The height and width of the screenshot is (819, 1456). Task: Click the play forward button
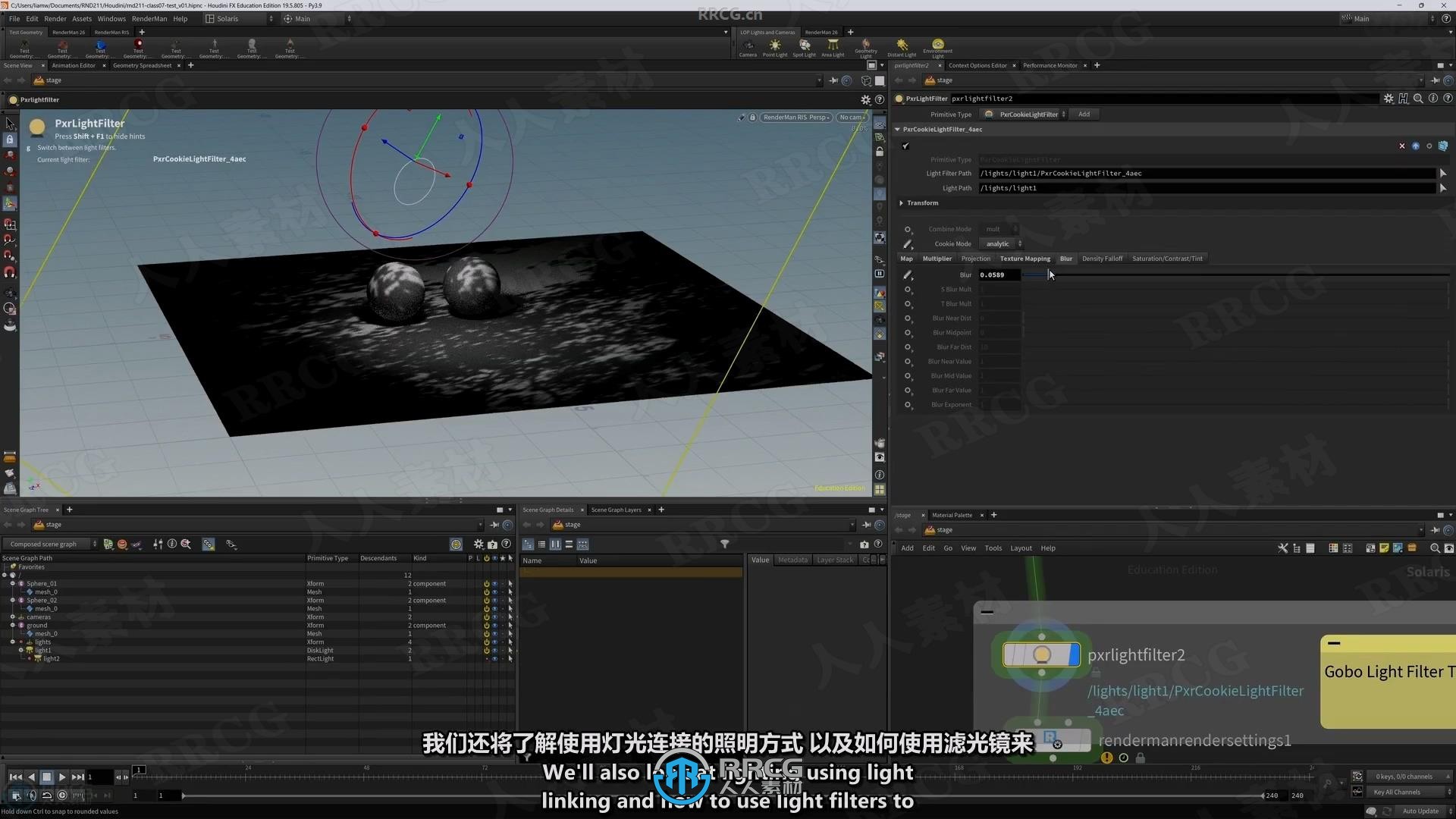[x=62, y=777]
